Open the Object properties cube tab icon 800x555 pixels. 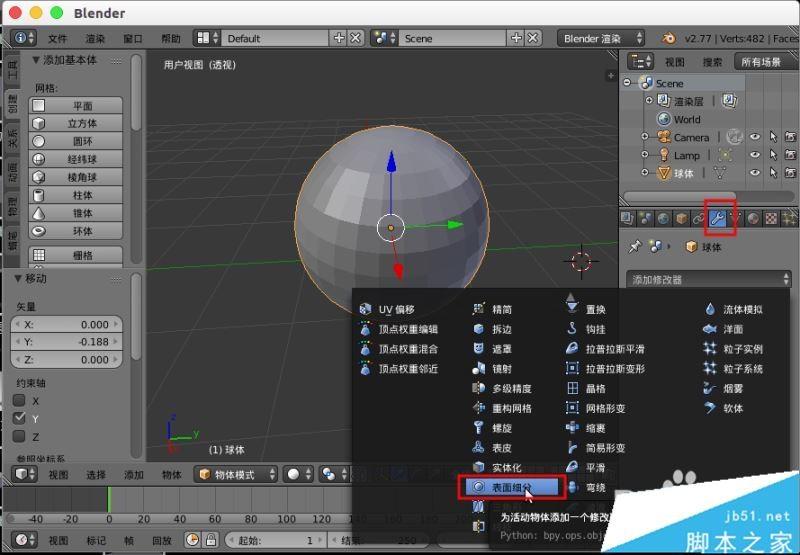[681, 218]
